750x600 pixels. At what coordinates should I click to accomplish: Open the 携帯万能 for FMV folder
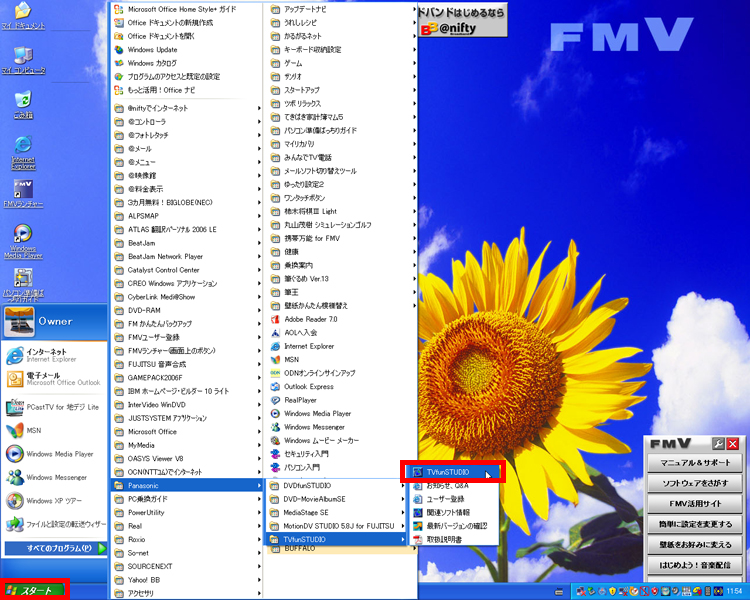click(x=342, y=238)
